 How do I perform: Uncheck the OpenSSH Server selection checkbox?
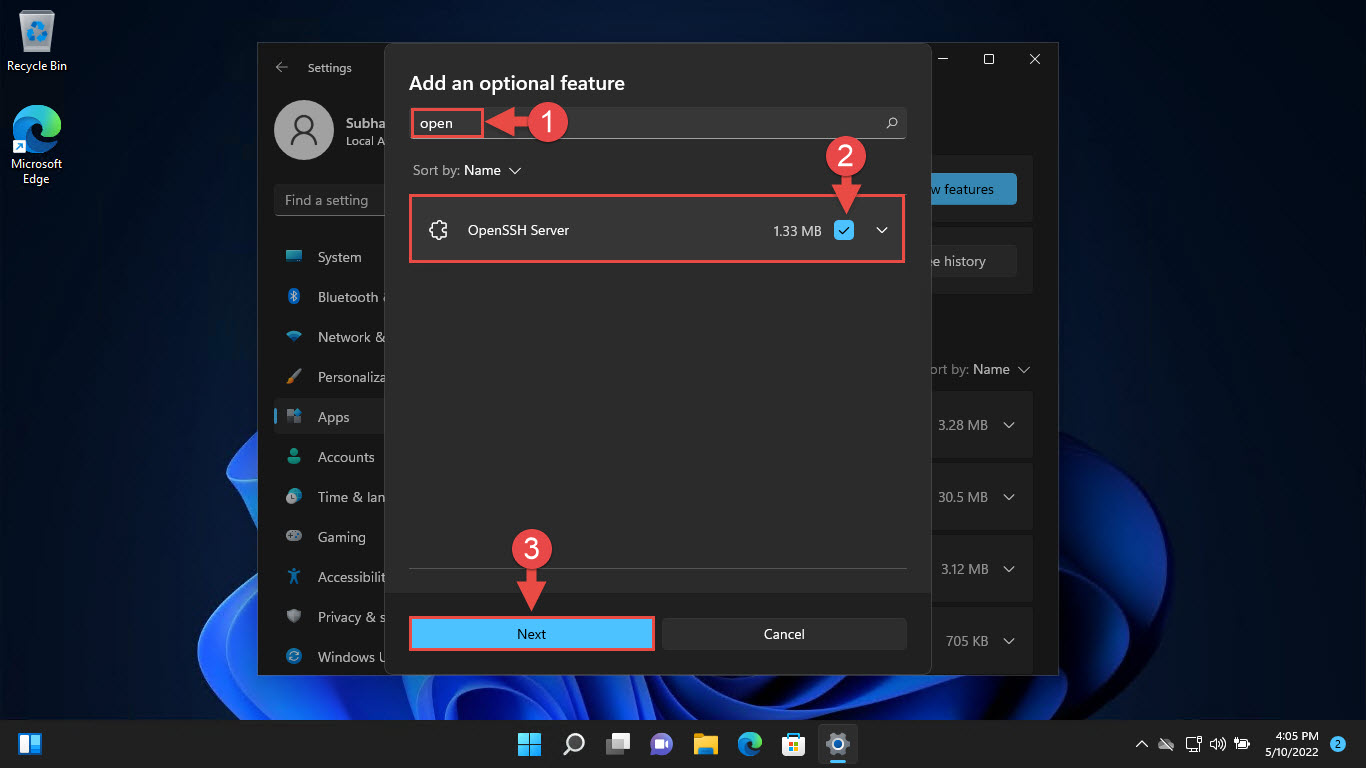[844, 229]
